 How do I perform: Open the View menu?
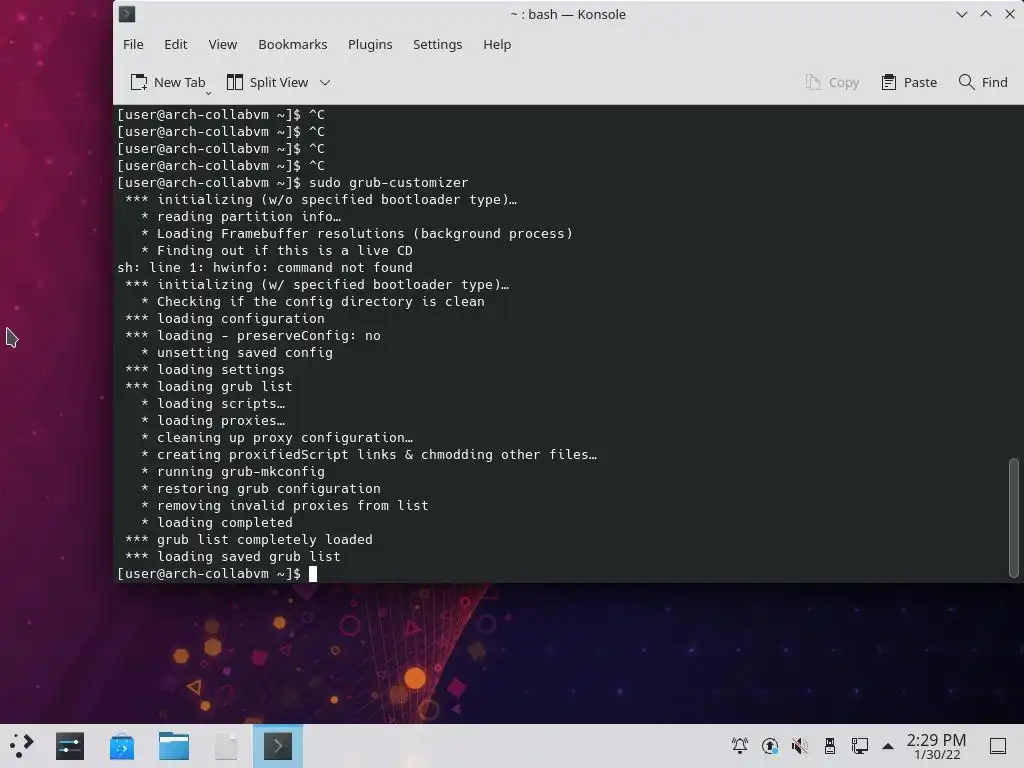(222, 44)
